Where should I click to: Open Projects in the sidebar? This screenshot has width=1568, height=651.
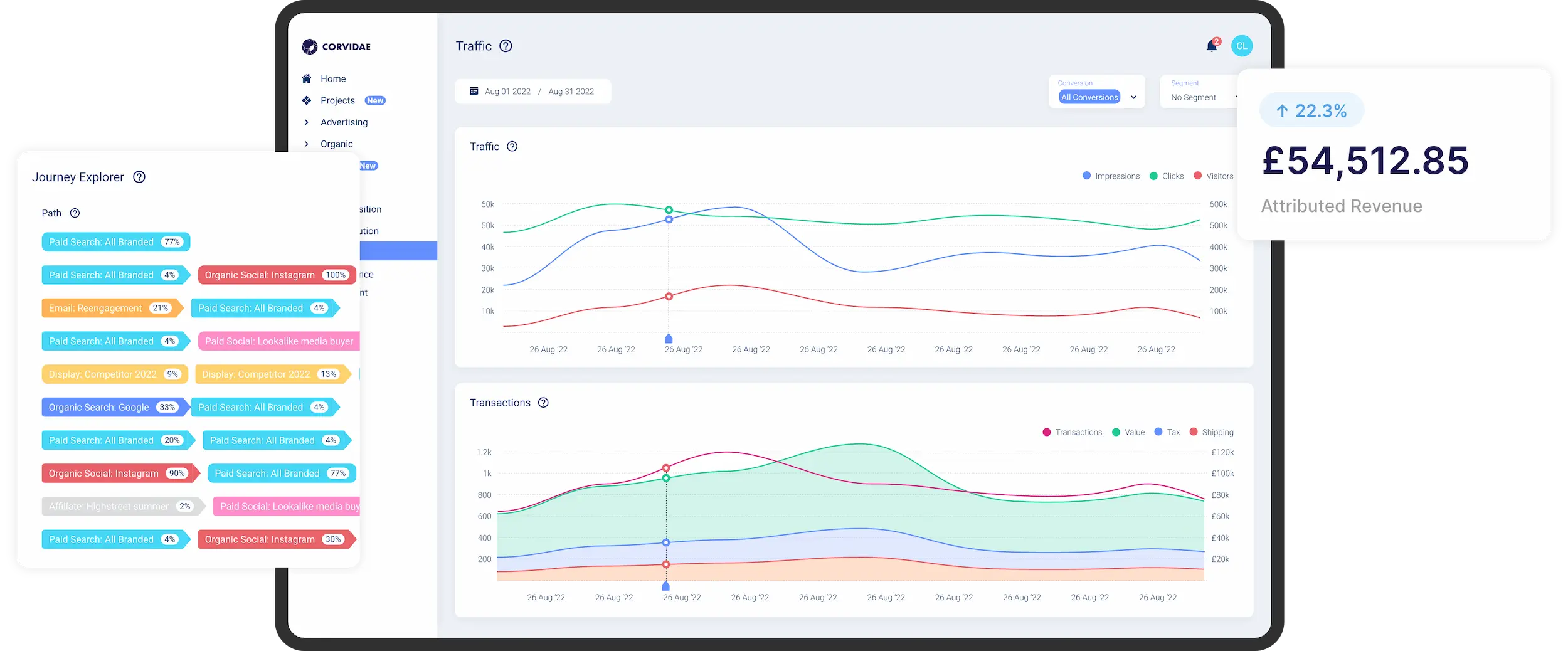tap(337, 100)
